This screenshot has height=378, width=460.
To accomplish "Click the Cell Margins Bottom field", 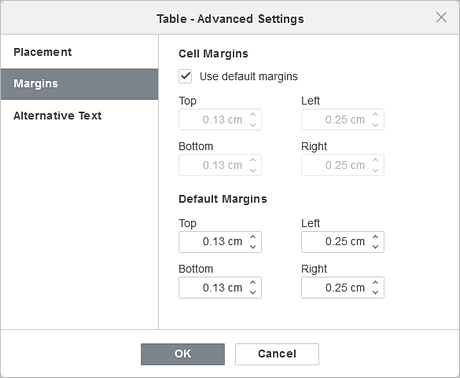I will coord(220,165).
